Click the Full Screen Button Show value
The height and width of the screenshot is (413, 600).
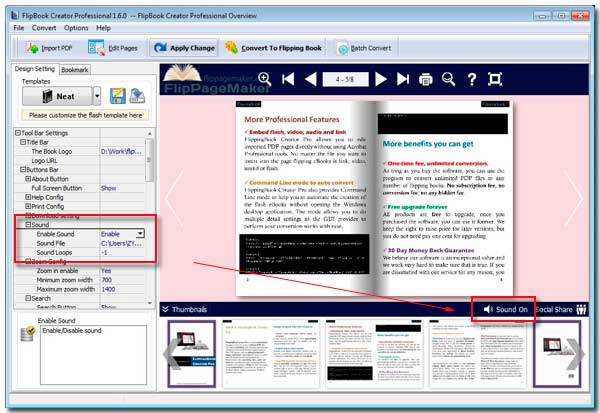108,188
